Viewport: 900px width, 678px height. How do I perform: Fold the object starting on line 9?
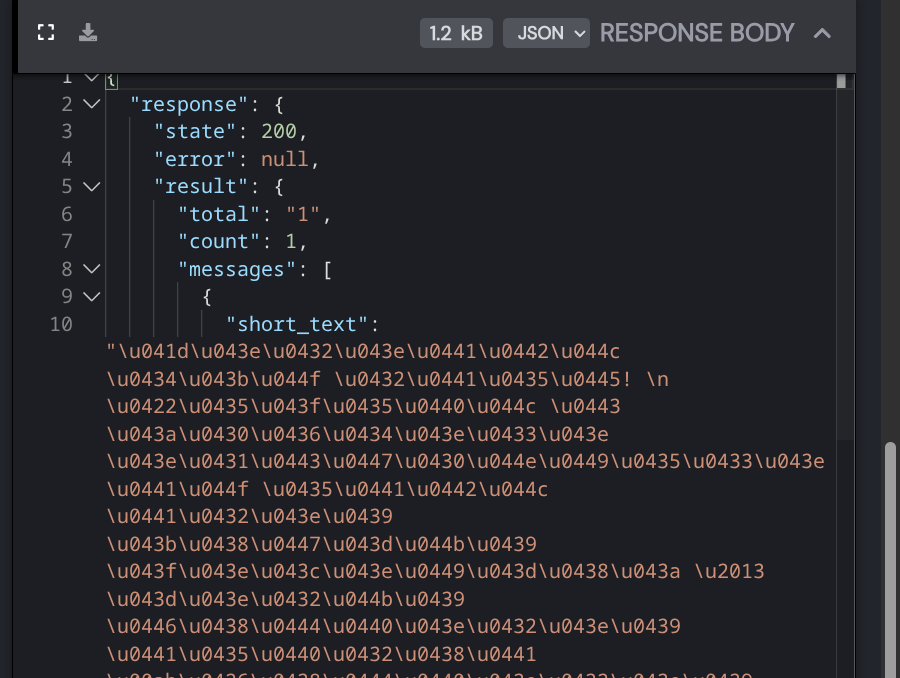click(x=91, y=296)
